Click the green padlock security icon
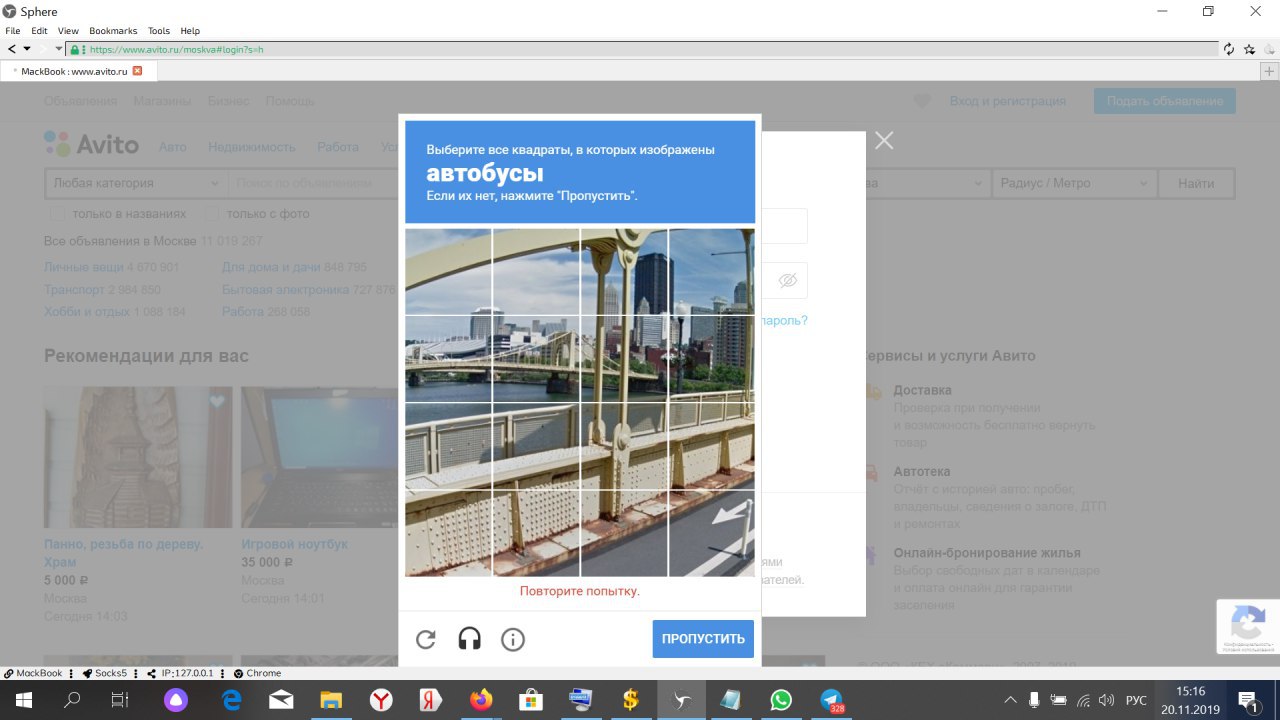Screen dimensions: 1280x720 (x=74, y=49)
